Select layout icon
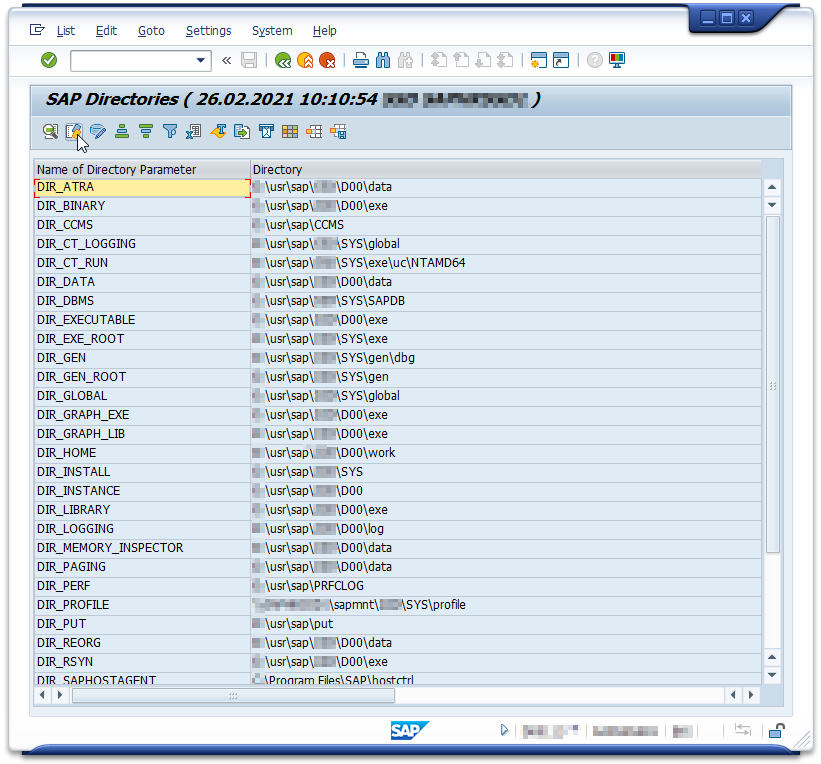821x764 pixels. (x=314, y=131)
